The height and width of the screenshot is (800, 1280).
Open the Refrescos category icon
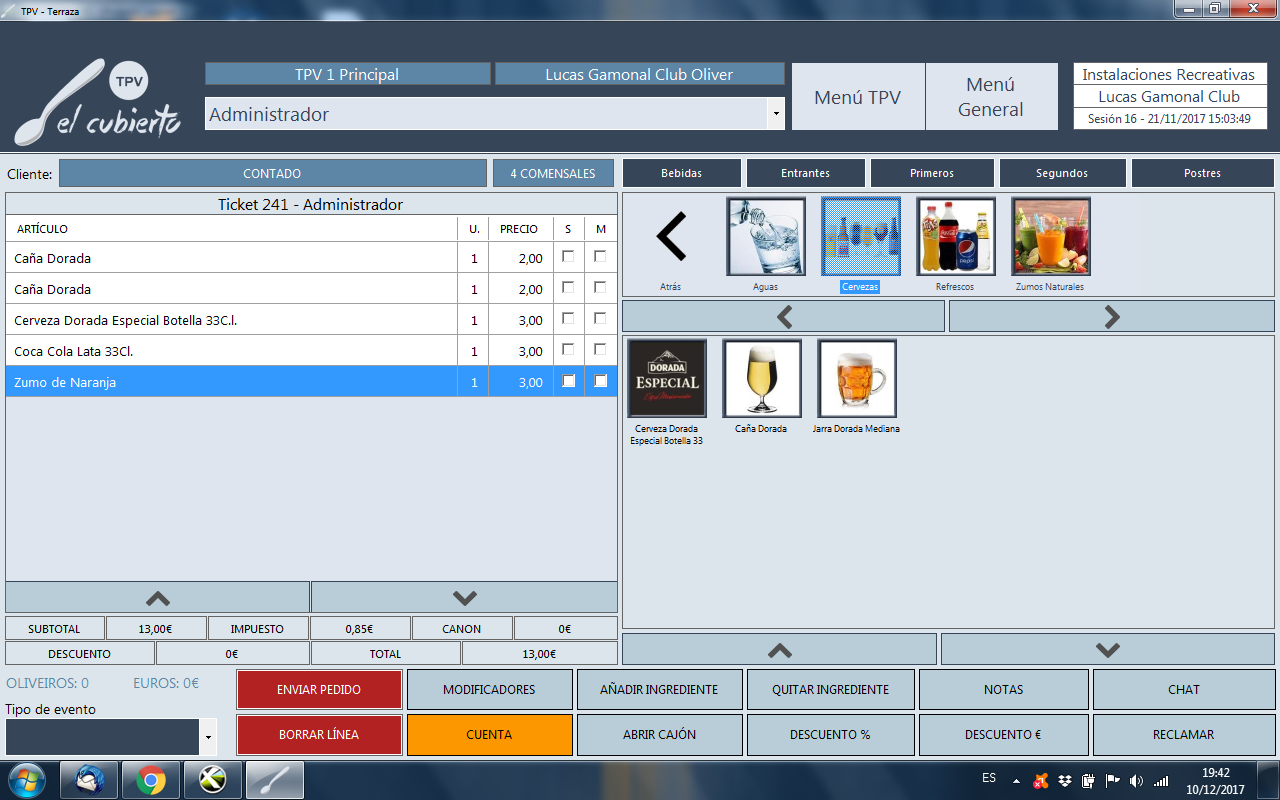click(955, 237)
